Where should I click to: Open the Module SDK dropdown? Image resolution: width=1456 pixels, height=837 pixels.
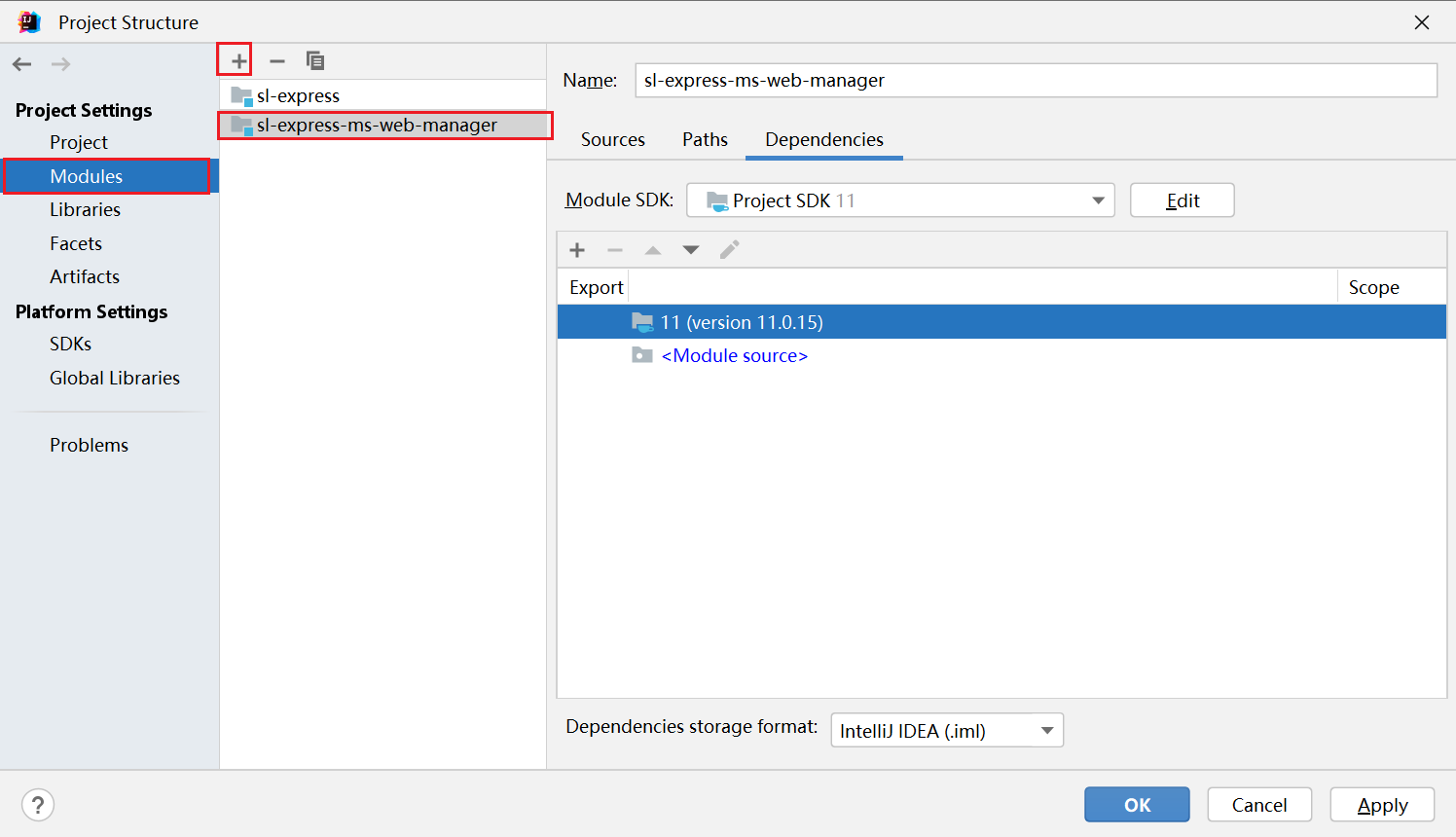pyautogui.click(x=900, y=200)
